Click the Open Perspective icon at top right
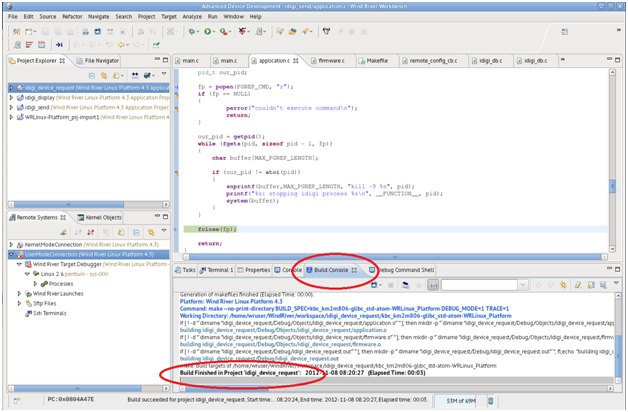Image resolution: width=628 pixels, height=412 pixels. pos(565,32)
